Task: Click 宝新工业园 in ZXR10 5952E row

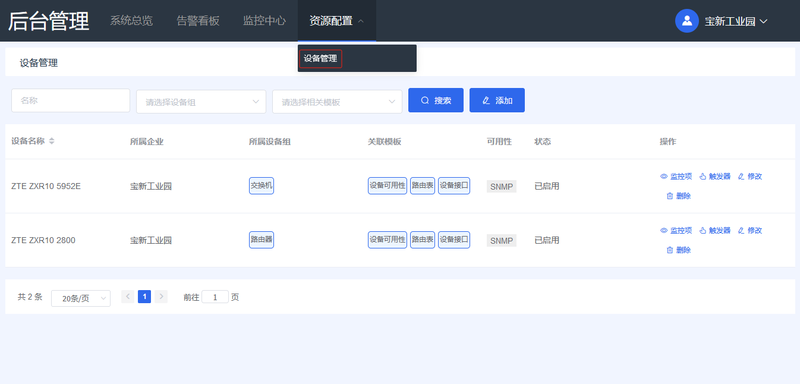Action: pos(151,186)
